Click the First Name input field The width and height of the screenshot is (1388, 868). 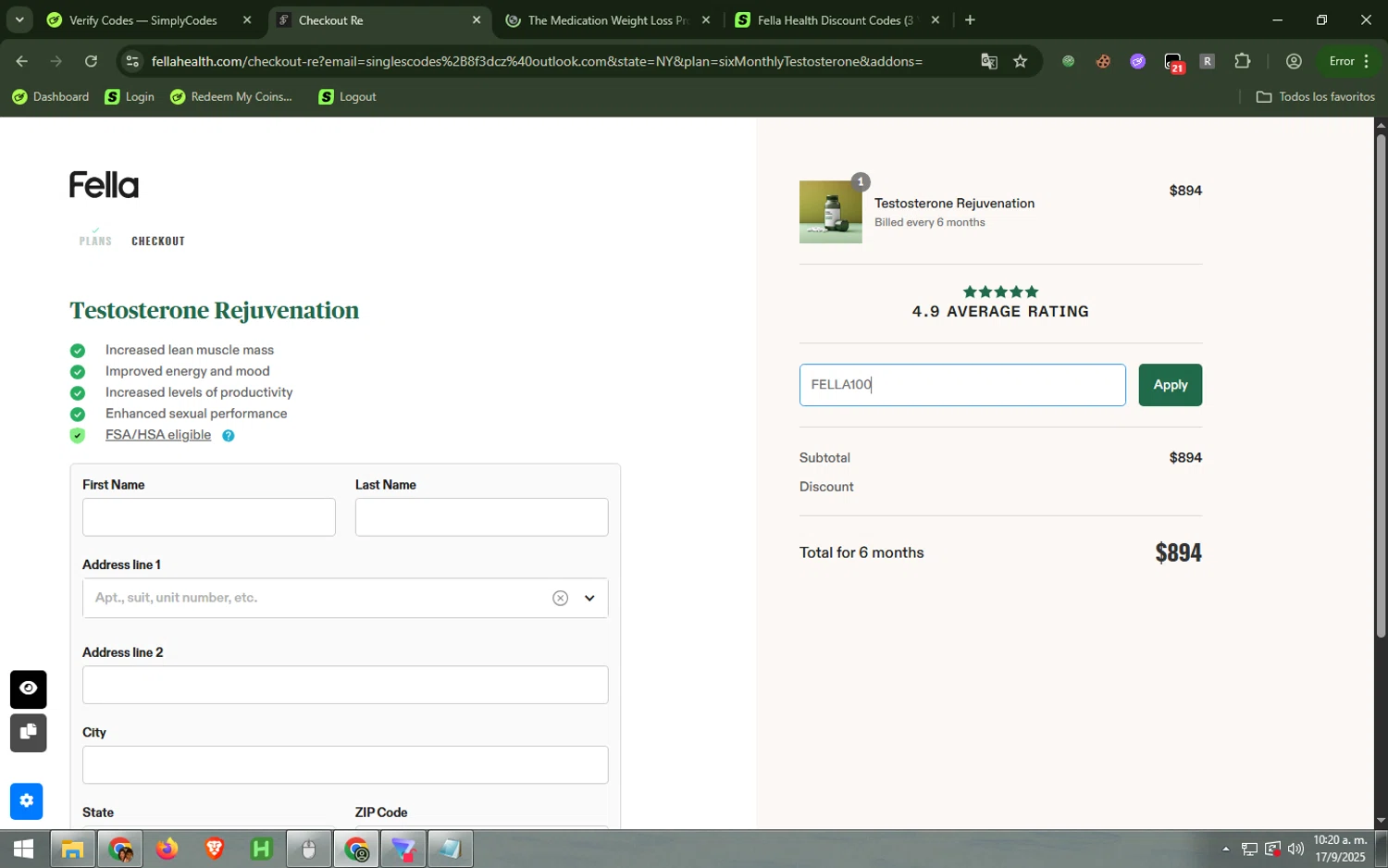(209, 517)
